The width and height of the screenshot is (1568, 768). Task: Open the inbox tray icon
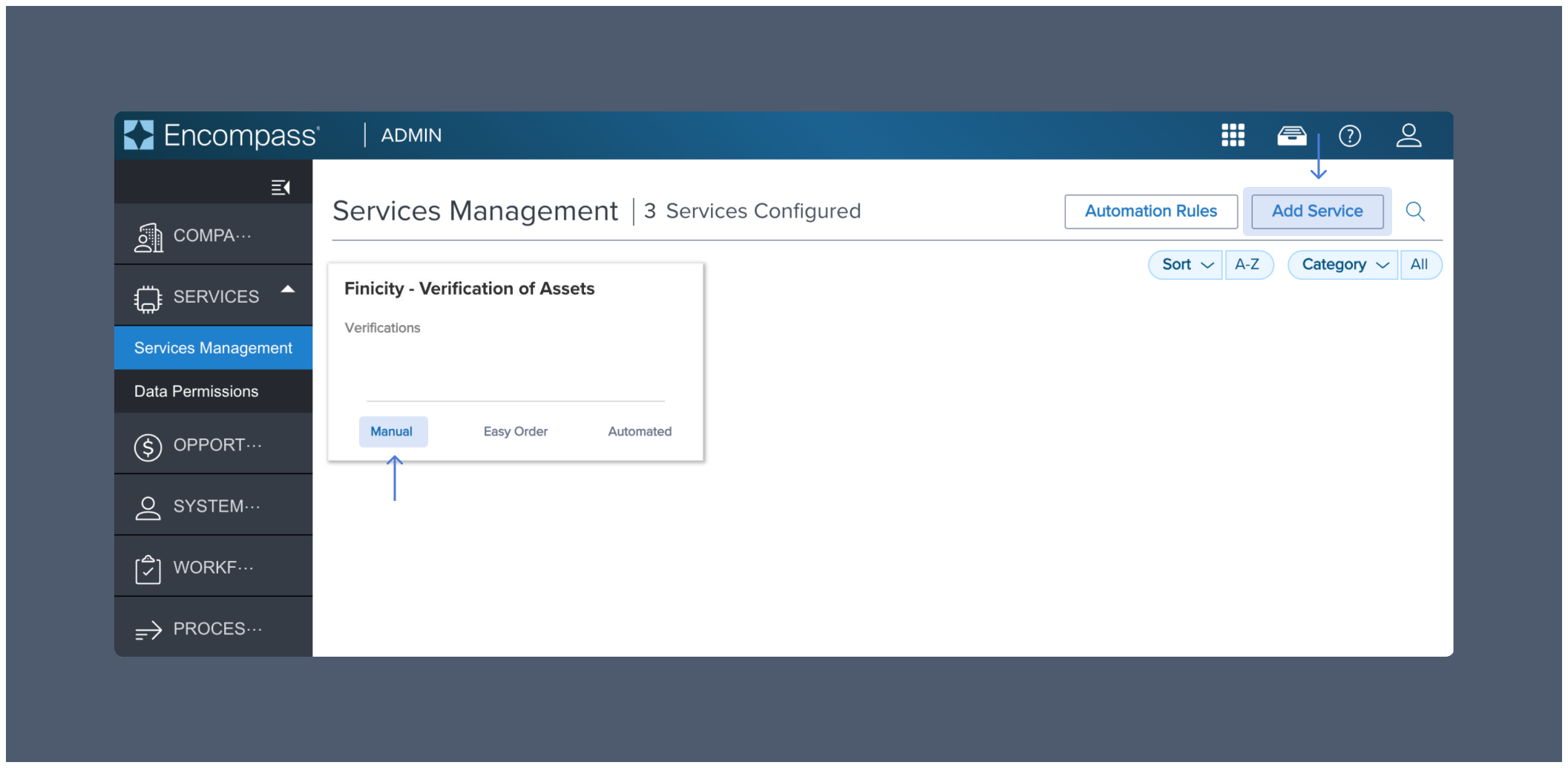[x=1291, y=135]
